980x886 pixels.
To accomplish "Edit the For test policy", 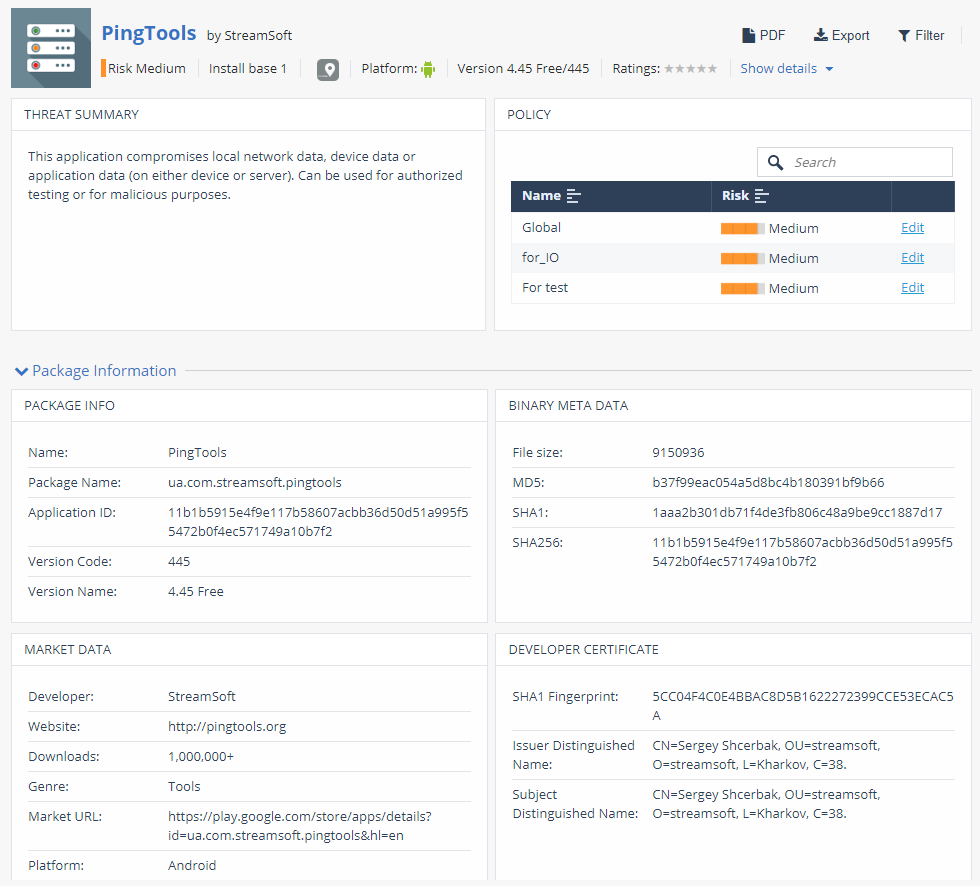I will click(912, 288).
